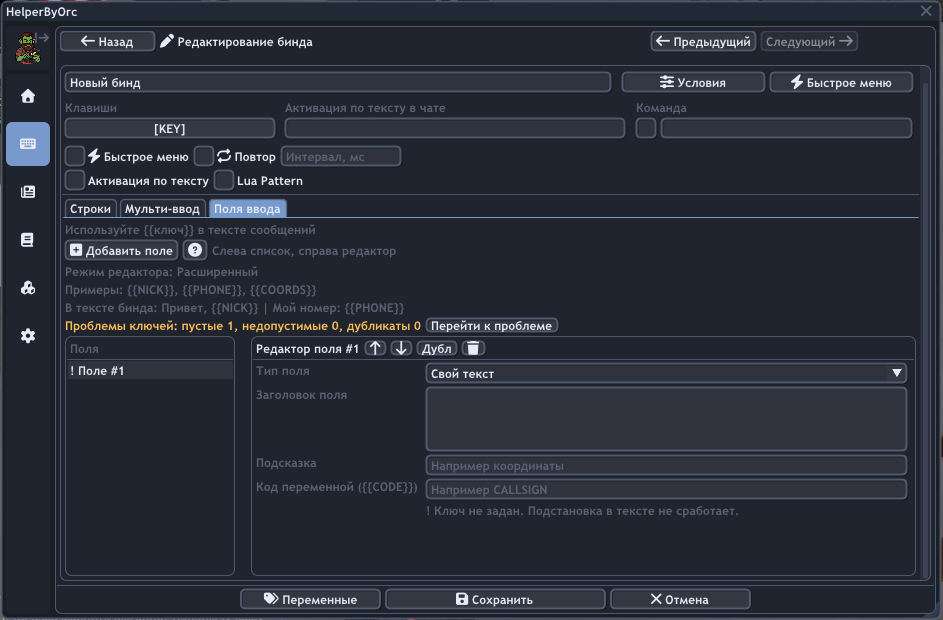Switch to the Мульти-ввод tab

163,208
